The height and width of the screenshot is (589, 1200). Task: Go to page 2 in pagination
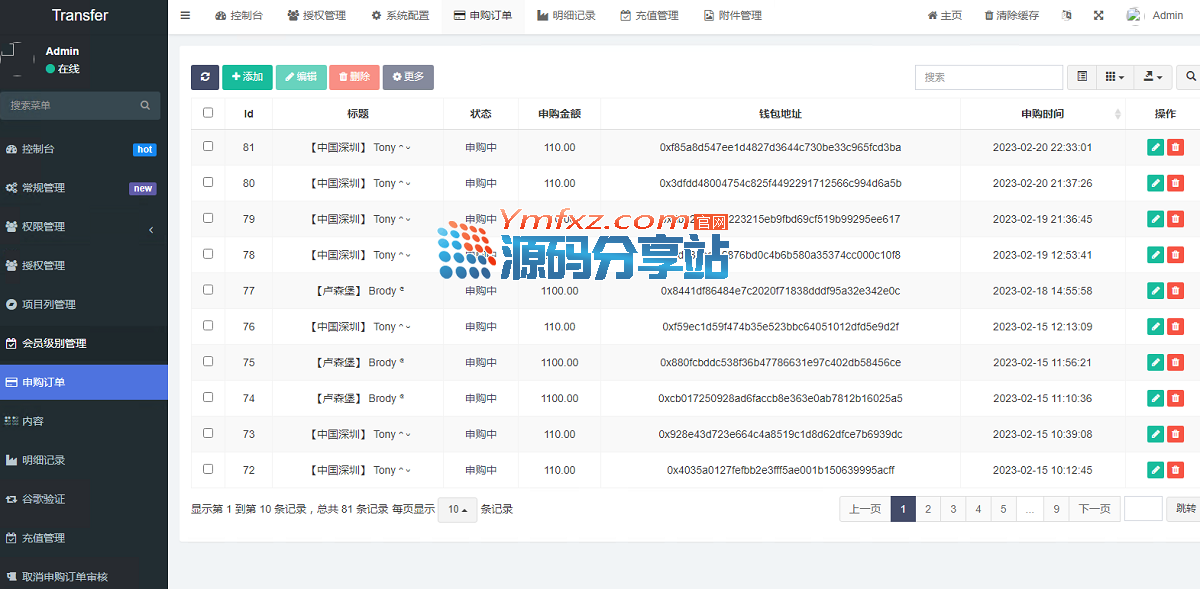pos(928,509)
